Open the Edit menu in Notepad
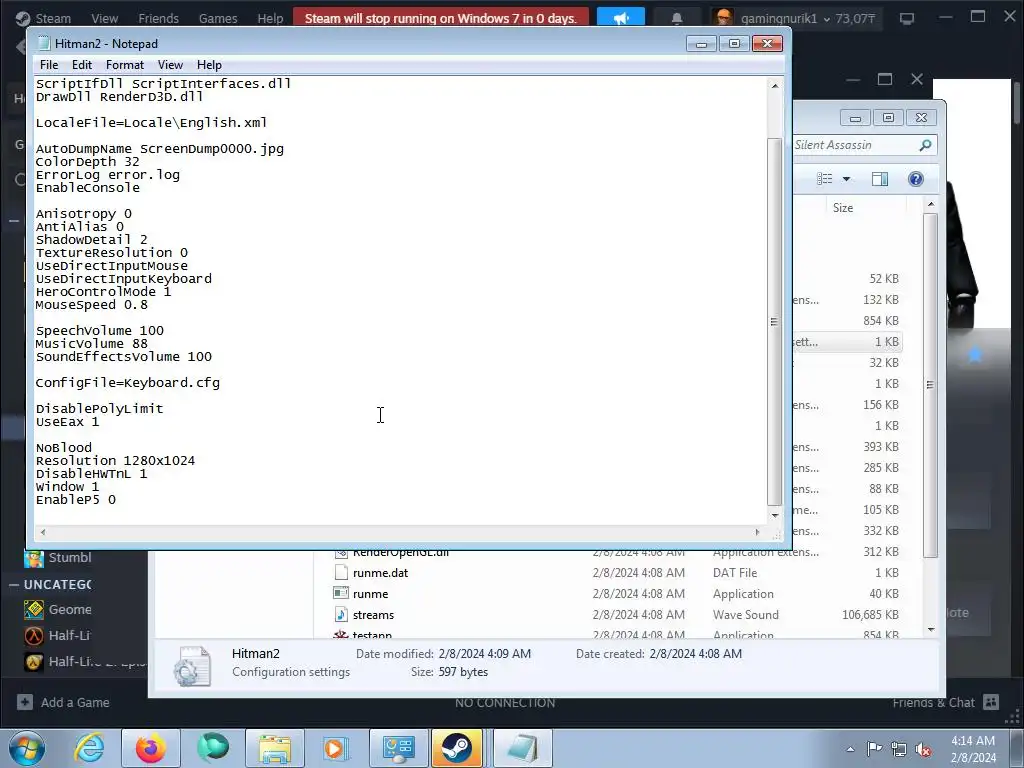The image size is (1024, 768). (x=82, y=65)
